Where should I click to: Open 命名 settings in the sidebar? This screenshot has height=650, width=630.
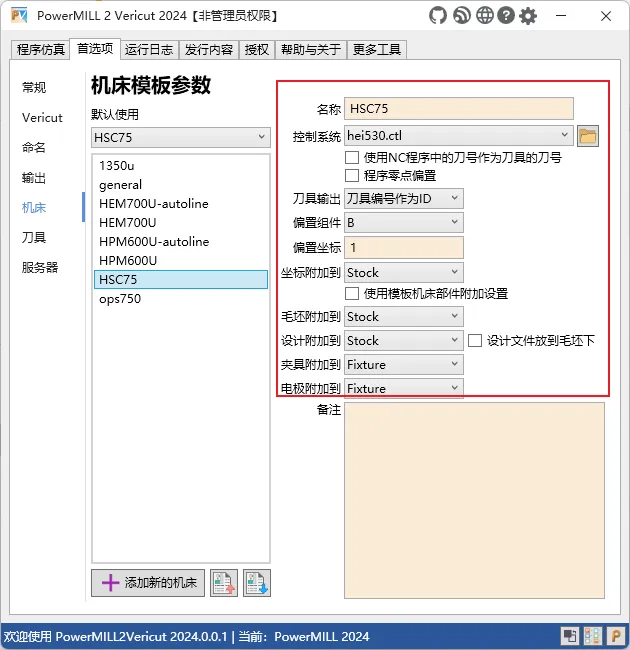(x=34, y=148)
